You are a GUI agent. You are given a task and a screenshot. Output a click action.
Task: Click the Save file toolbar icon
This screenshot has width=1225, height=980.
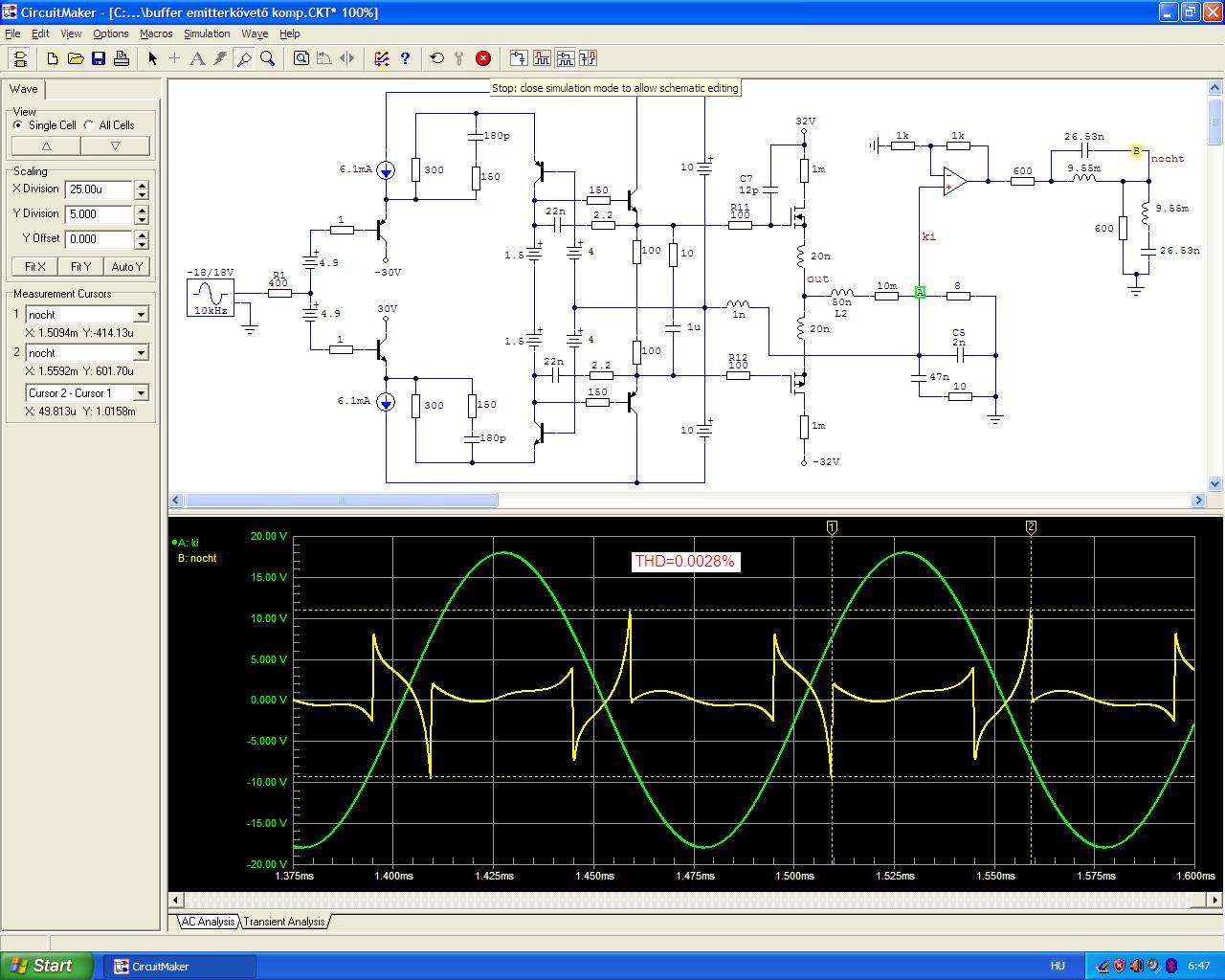coord(99,58)
